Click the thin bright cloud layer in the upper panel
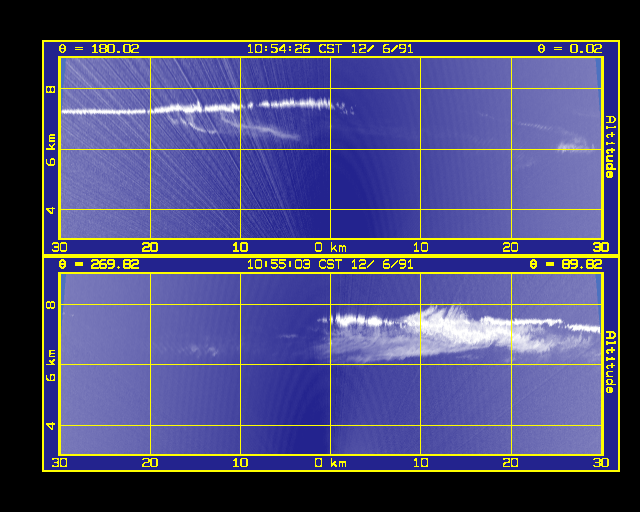640x512 pixels. click(196, 108)
